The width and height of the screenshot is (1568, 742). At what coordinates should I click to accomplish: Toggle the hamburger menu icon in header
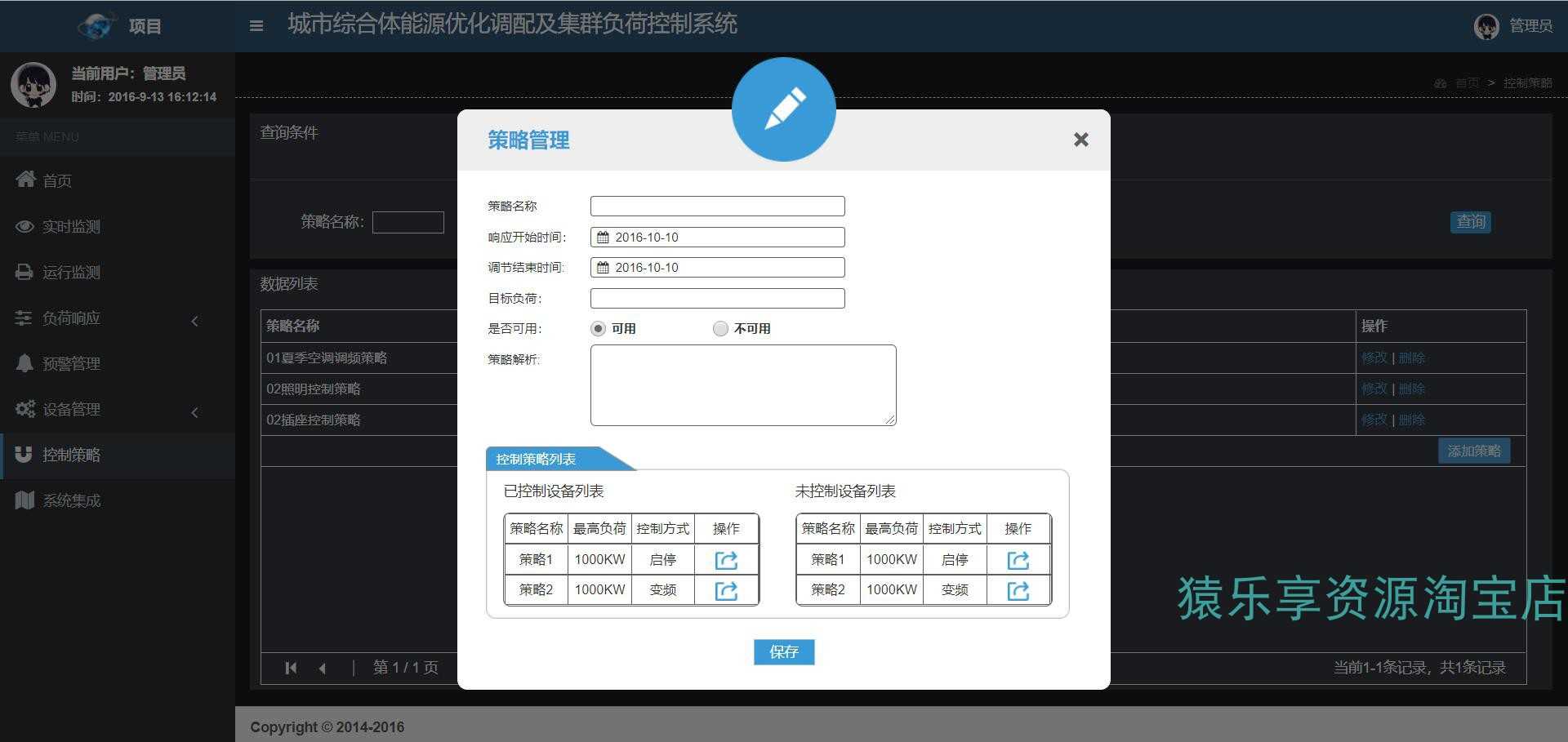point(256,26)
